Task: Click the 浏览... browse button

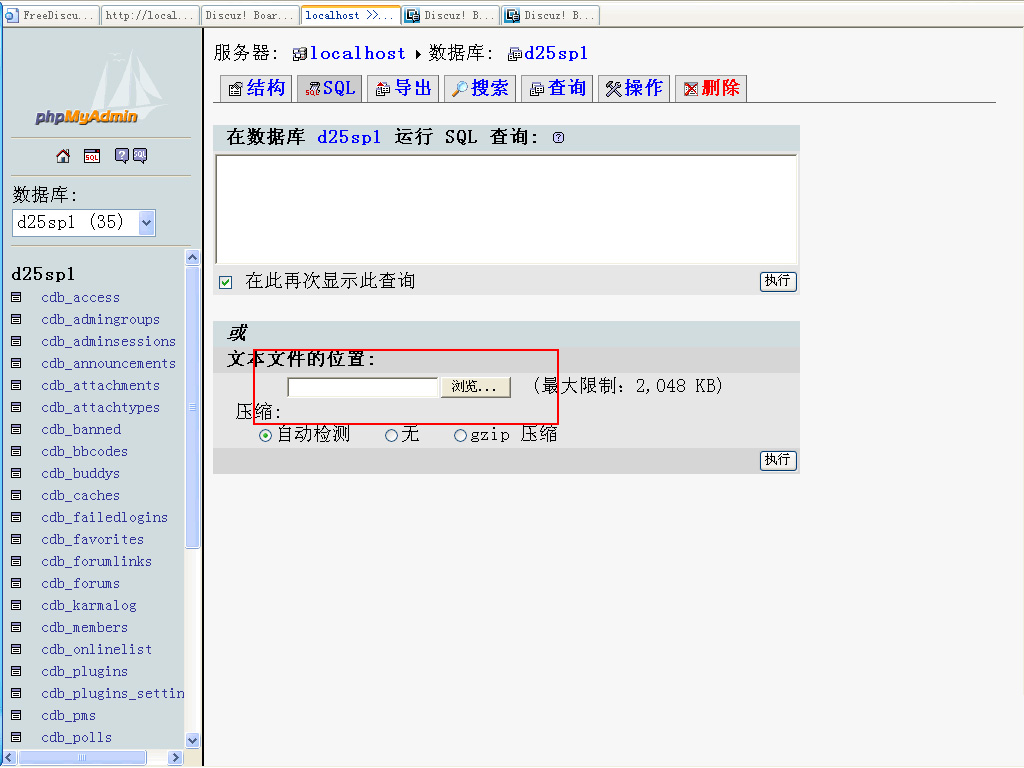Action: tap(474, 386)
